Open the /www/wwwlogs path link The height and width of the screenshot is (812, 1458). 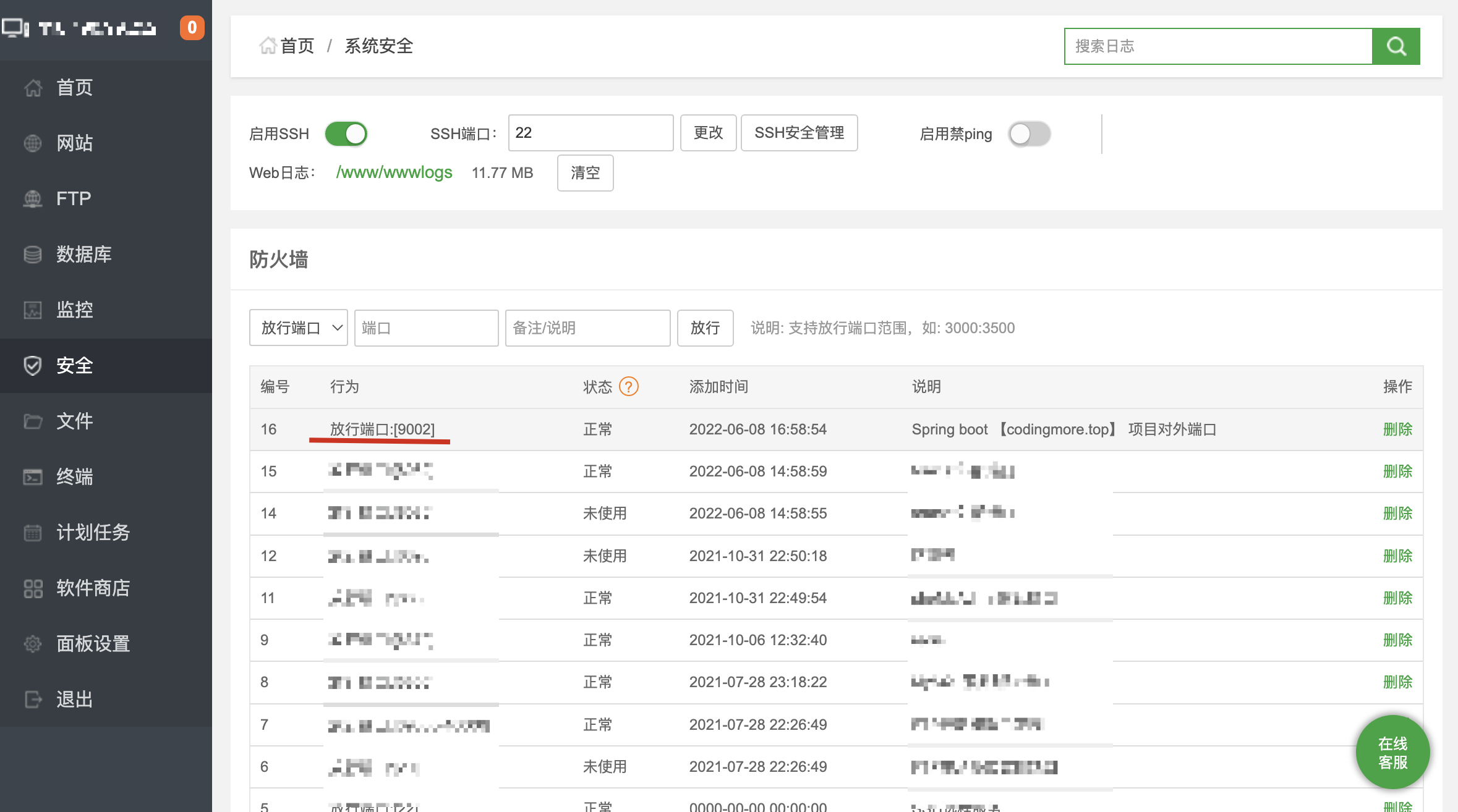click(394, 172)
